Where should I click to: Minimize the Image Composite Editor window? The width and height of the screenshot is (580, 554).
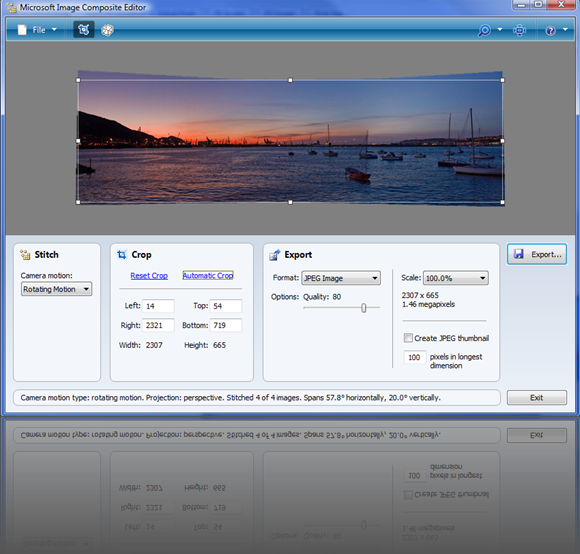tap(522, 4)
